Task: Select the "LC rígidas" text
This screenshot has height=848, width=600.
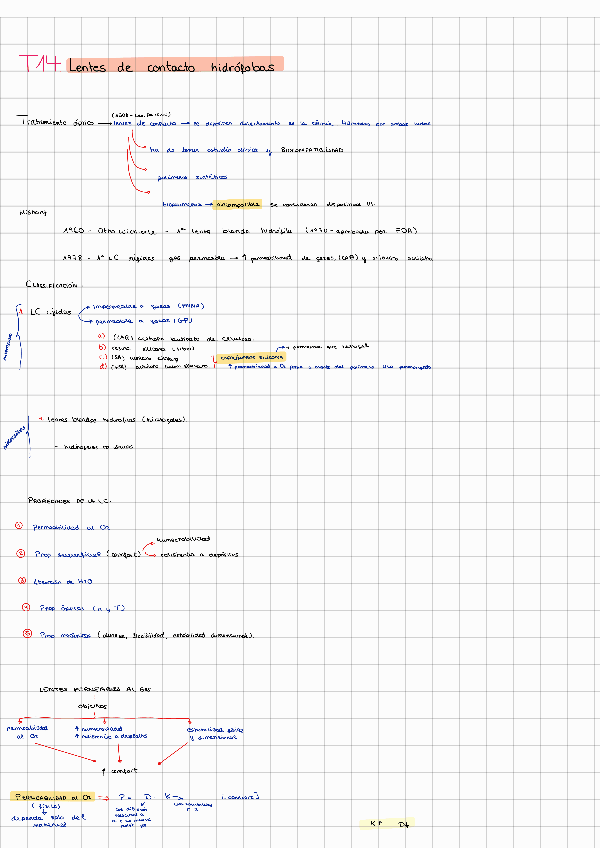Action: tap(52, 312)
